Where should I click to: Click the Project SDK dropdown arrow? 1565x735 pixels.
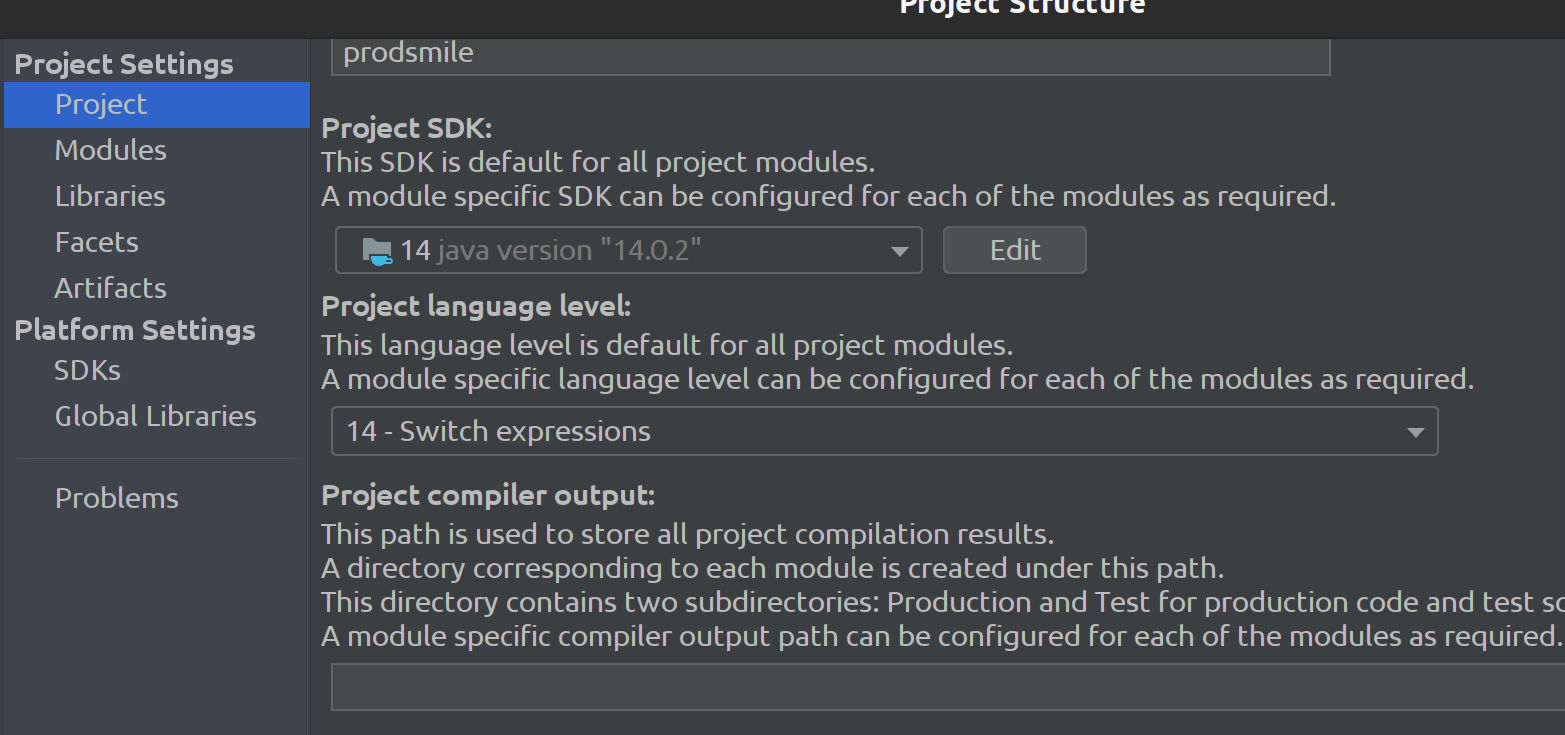[x=899, y=252]
